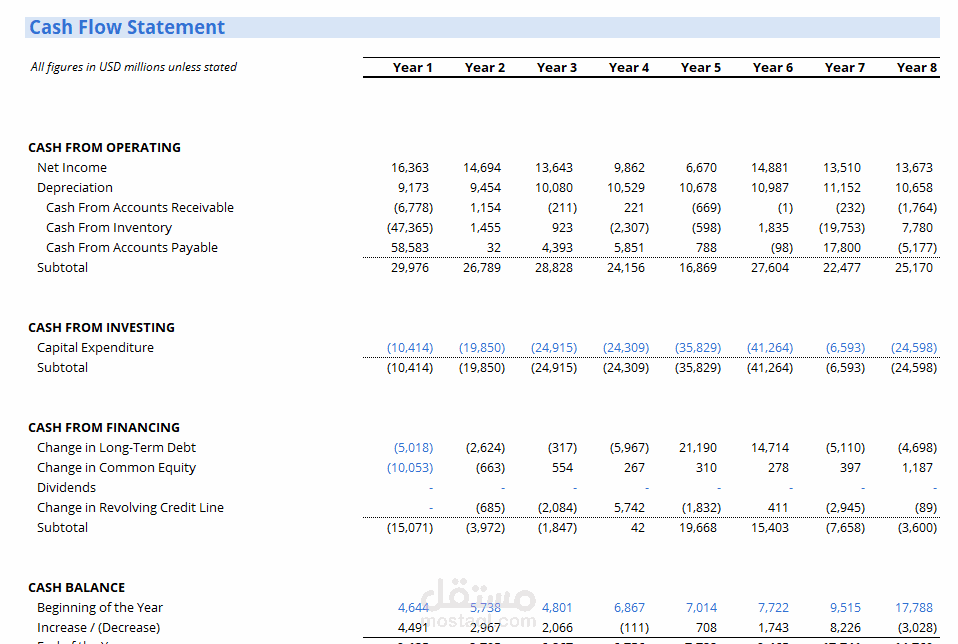Select the Depreciation row label
This screenshot has width=958, height=644.
pyautogui.click(x=75, y=188)
